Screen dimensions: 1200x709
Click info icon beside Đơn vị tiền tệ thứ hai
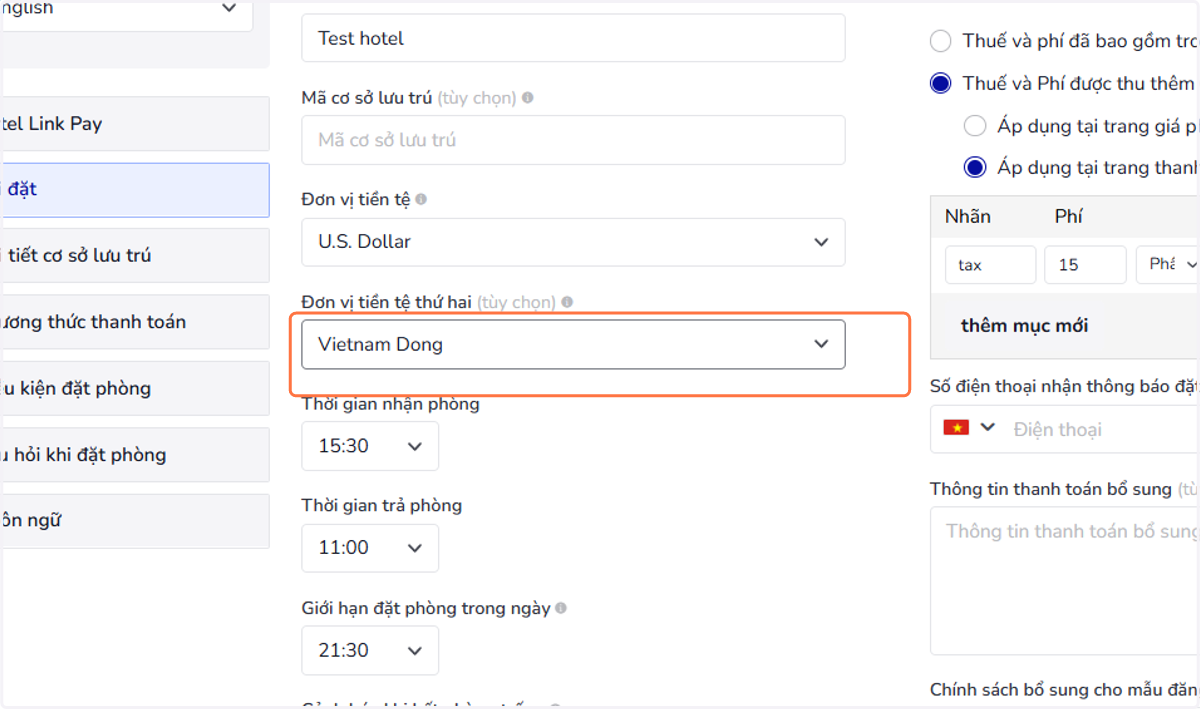pyautogui.click(x=567, y=302)
